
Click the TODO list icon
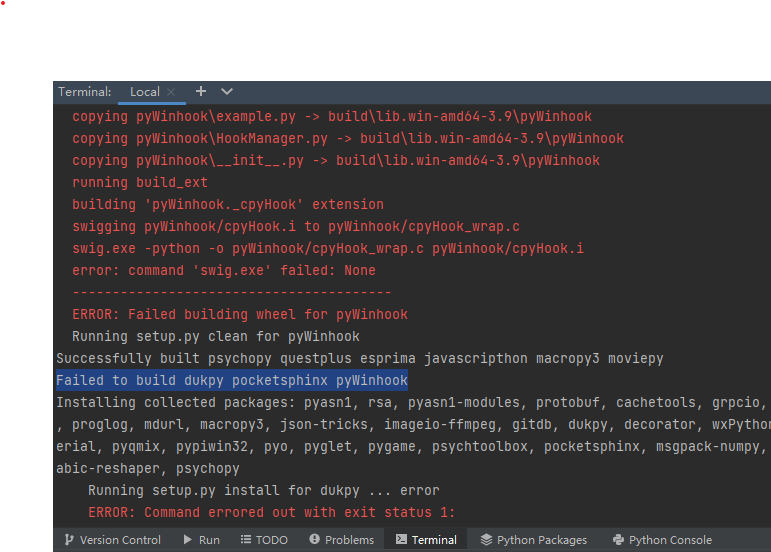[x=246, y=540]
